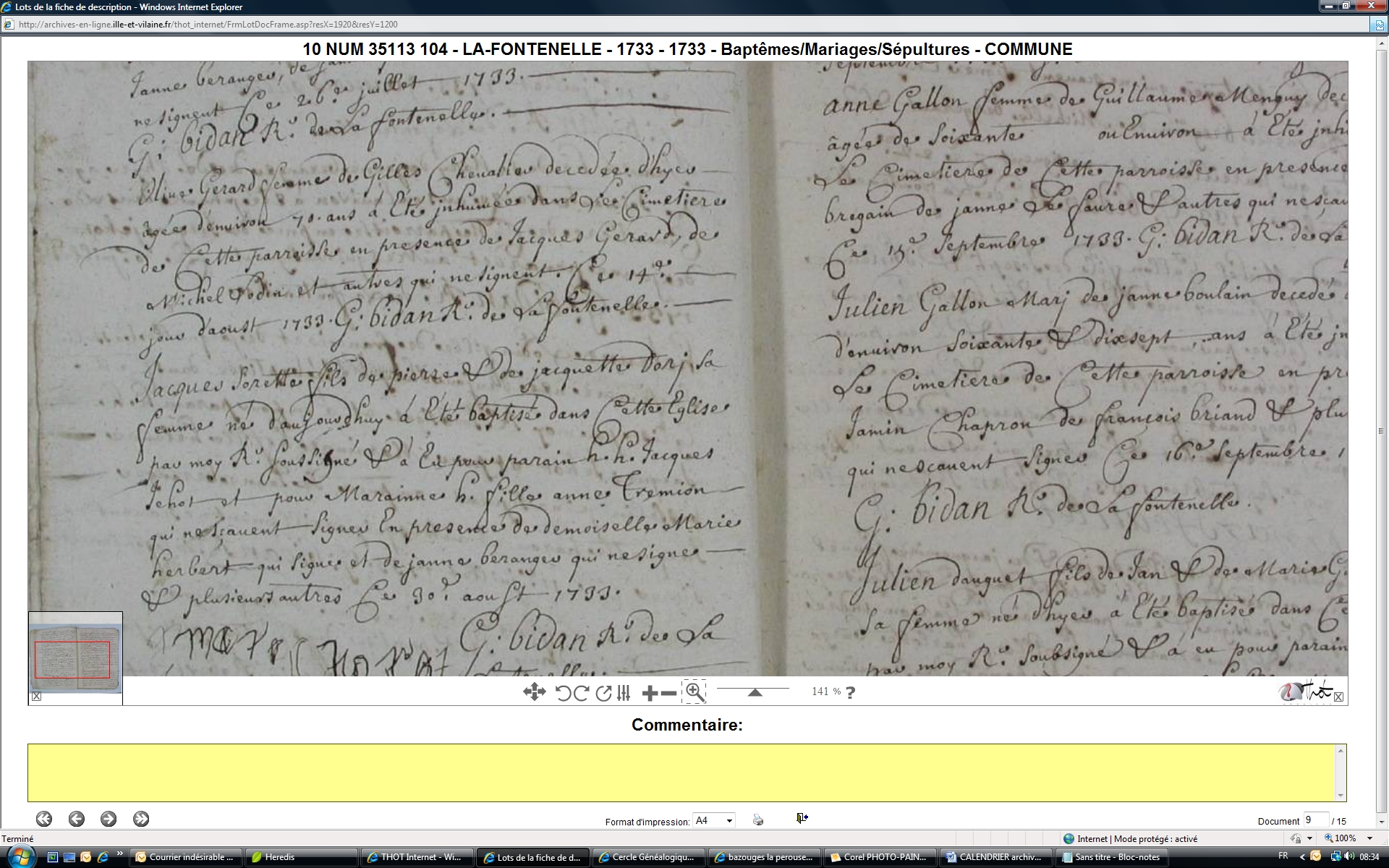Open image adjustment sliders tool
The image size is (1389, 868).
(x=624, y=693)
